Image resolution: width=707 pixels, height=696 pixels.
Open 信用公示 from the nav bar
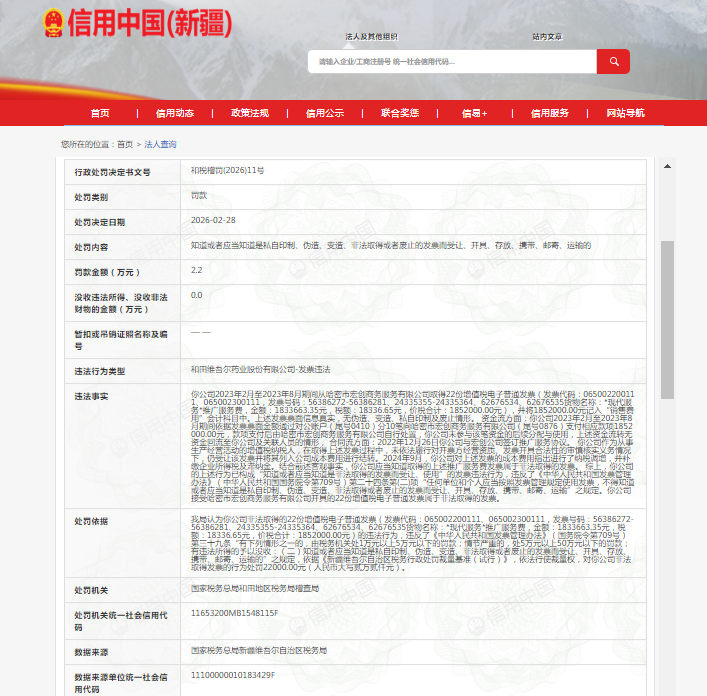pyautogui.click(x=325, y=113)
